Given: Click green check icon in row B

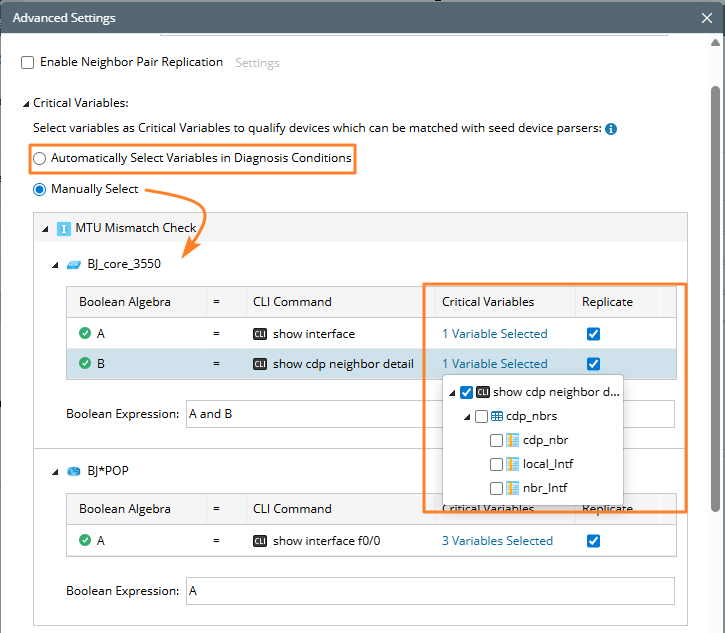Looking at the screenshot, I should (x=84, y=364).
